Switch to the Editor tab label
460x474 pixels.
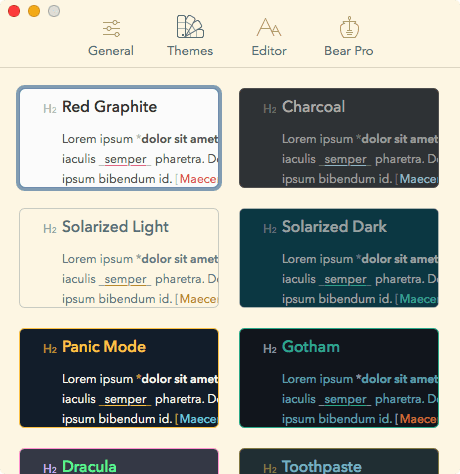269,51
